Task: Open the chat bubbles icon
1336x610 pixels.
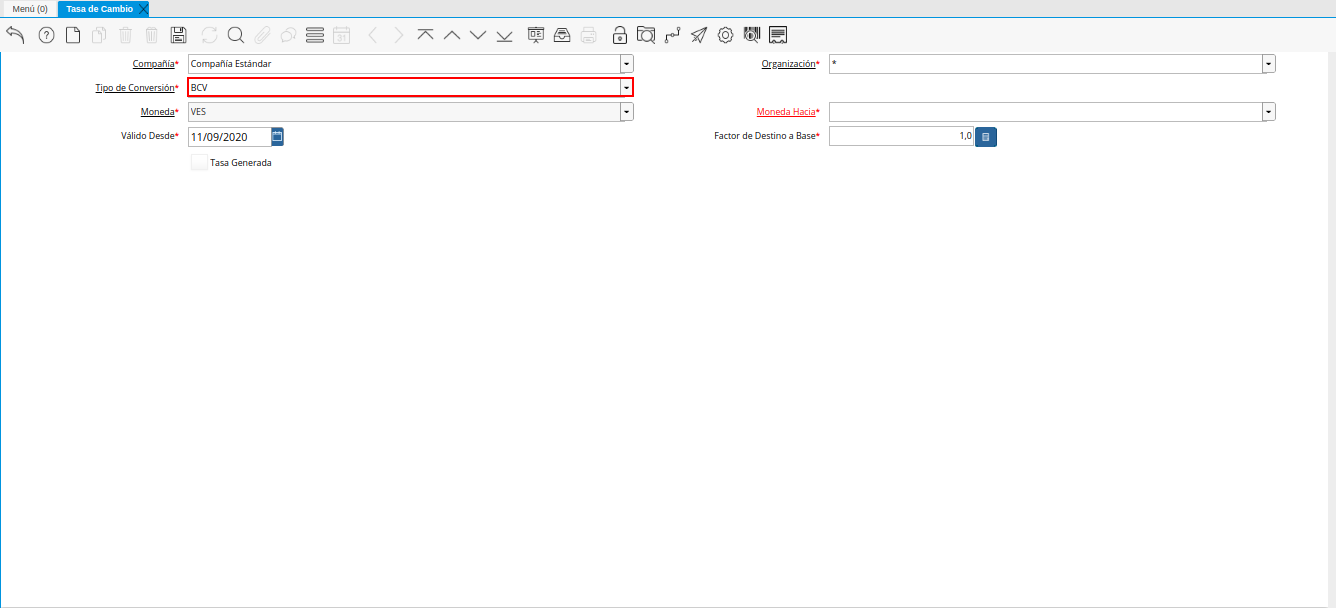Action: pos(288,35)
